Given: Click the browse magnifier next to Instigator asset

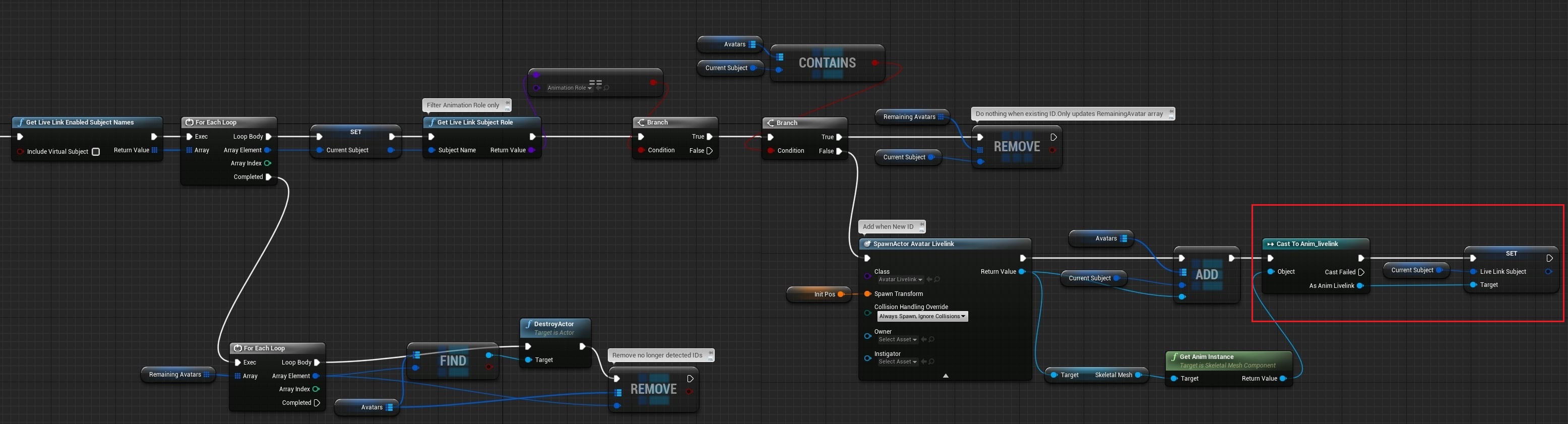Looking at the screenshot, I should coord(932,362).
